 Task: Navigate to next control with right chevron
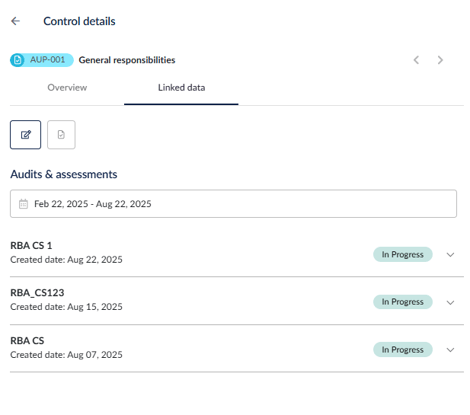[x=440, y=60]
